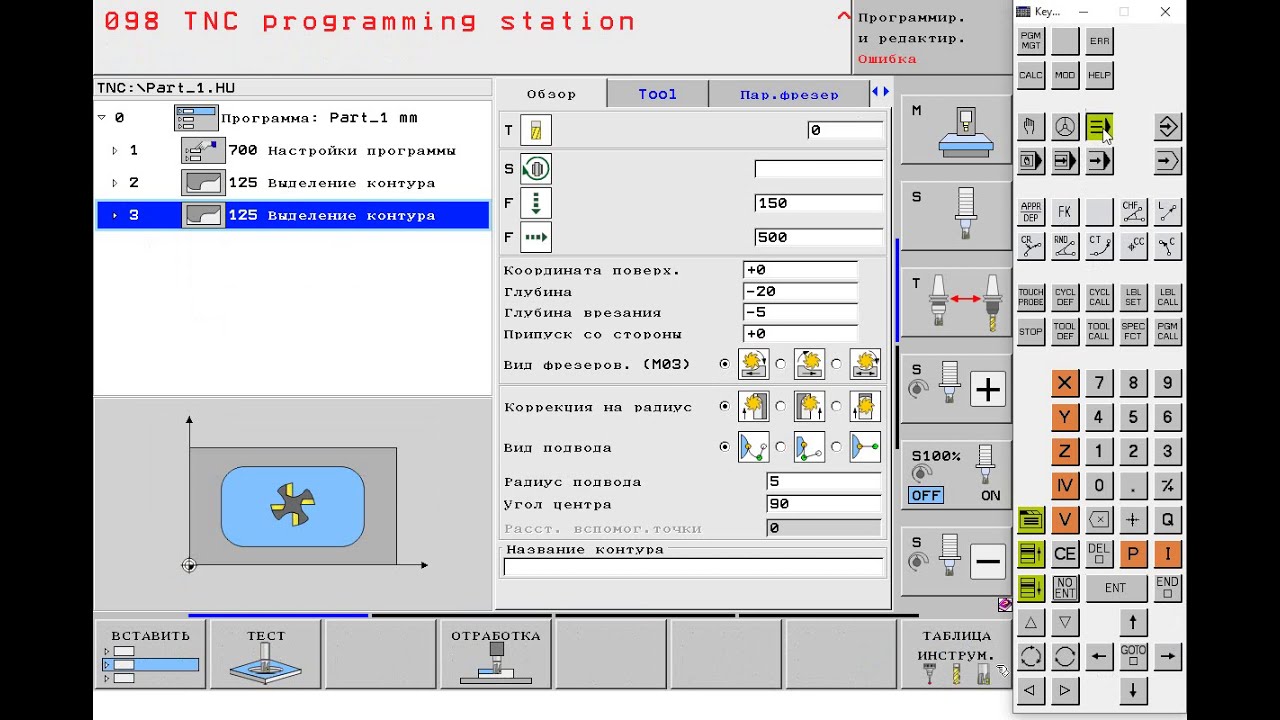Select second Вид фрезеров radio option
Screen dimensions: 1280x720
[780, 364]
